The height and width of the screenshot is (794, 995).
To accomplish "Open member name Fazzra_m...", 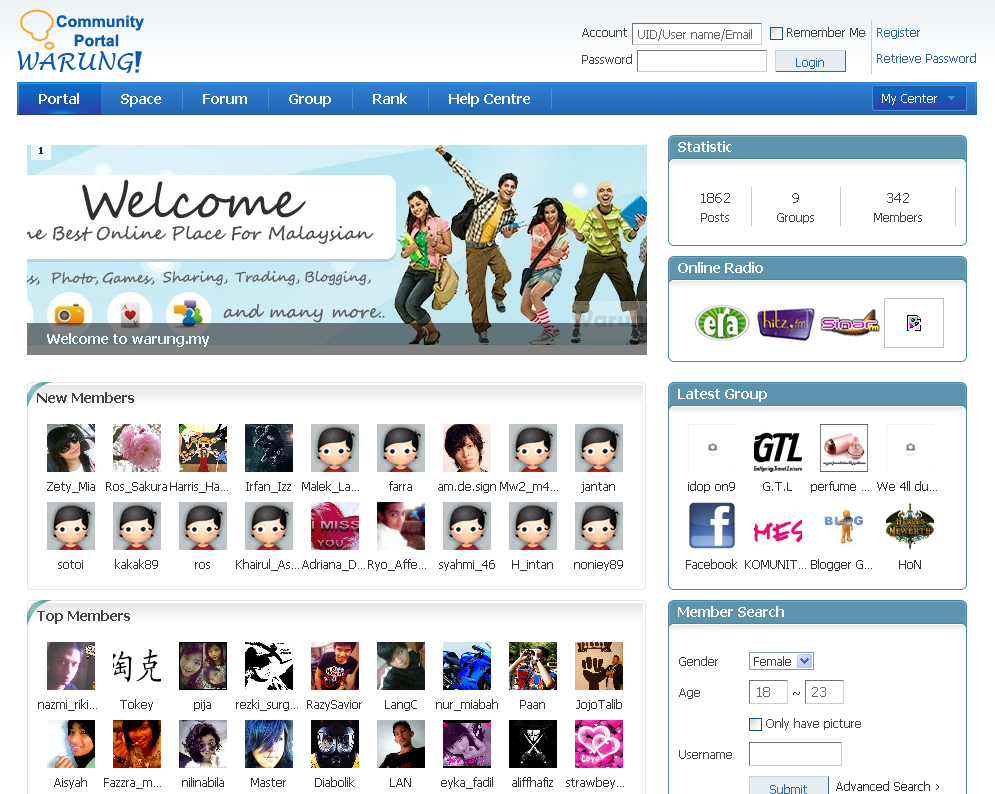I will pos(133,783).
